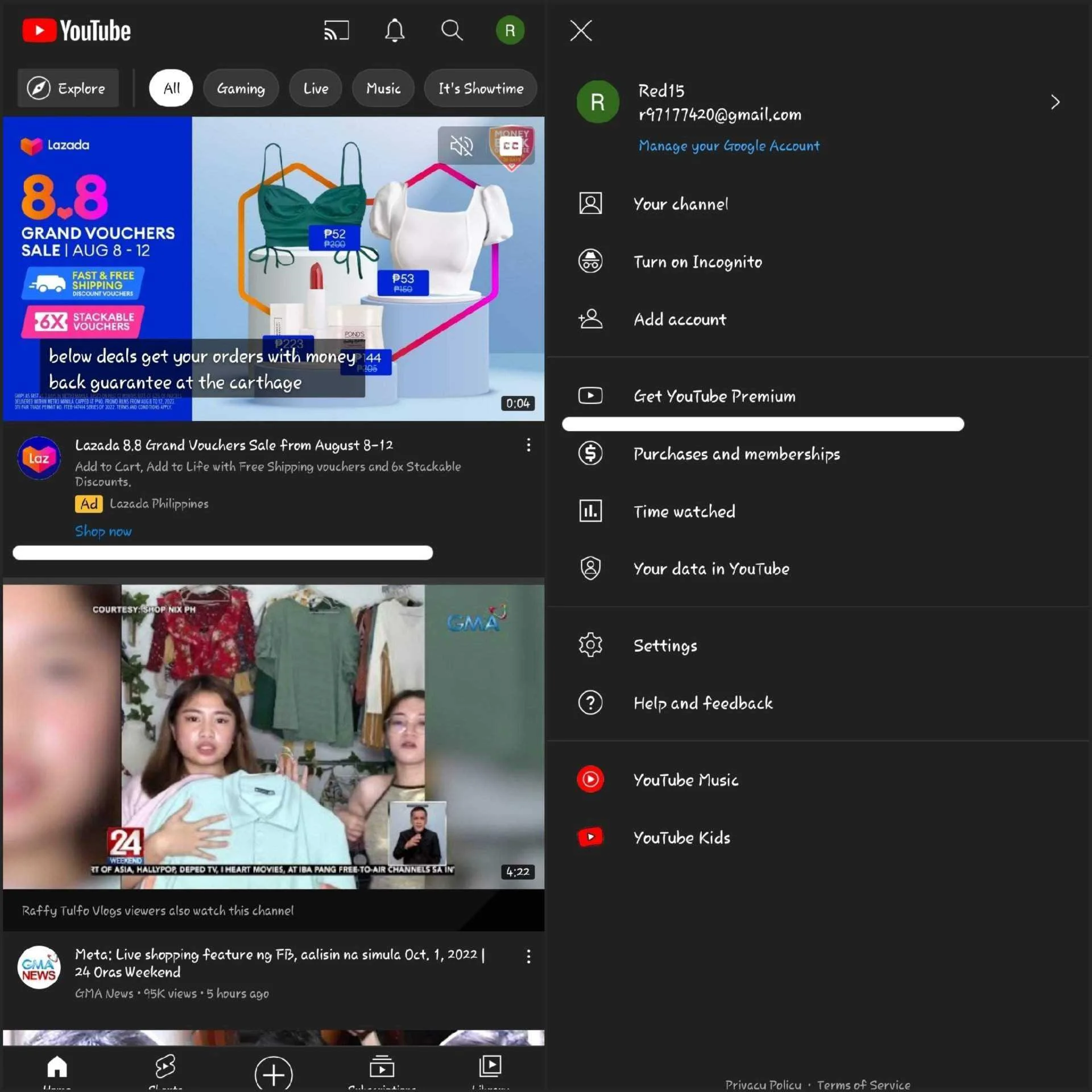Expand account switcher chevron
This screenshot has height=1092, width=1092.
coord(1055,102)
